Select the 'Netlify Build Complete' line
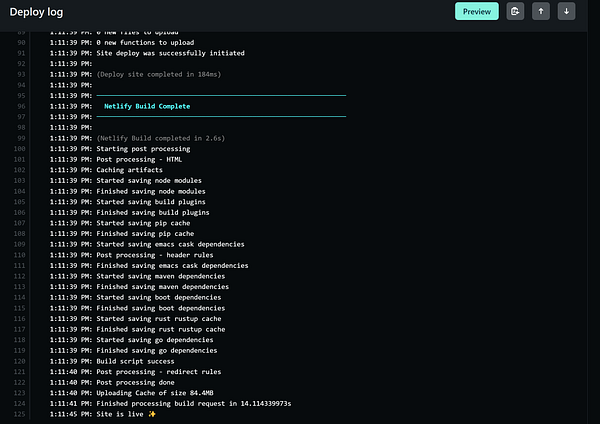 point(147,106)
